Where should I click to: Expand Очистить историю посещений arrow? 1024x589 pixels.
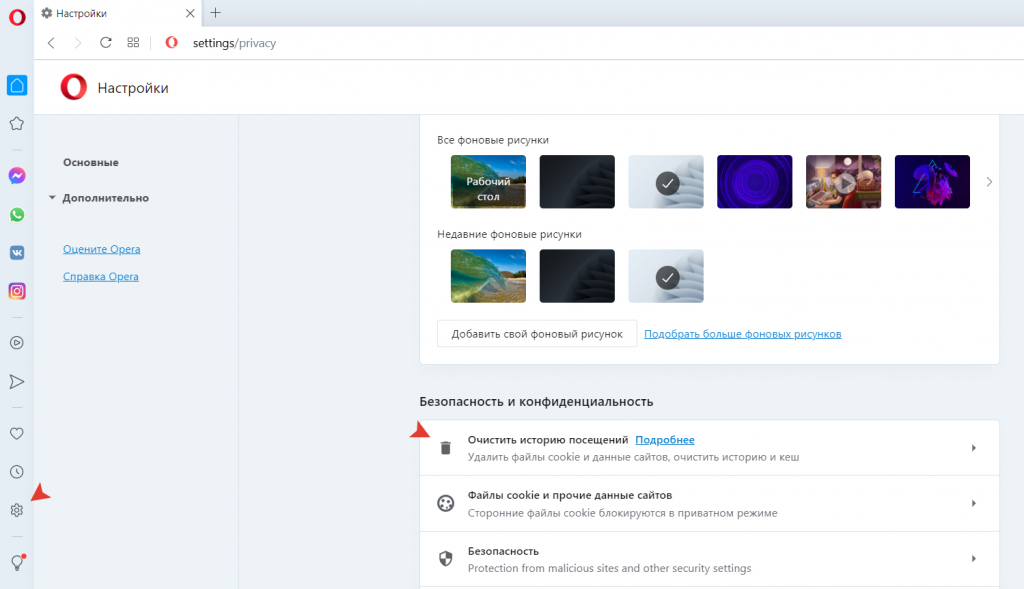(974, 448)
